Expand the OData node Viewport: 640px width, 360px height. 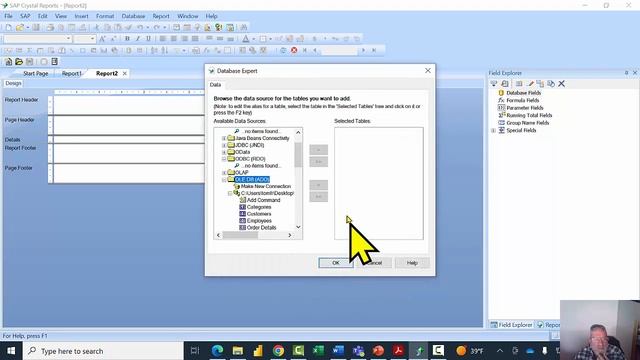224,152
